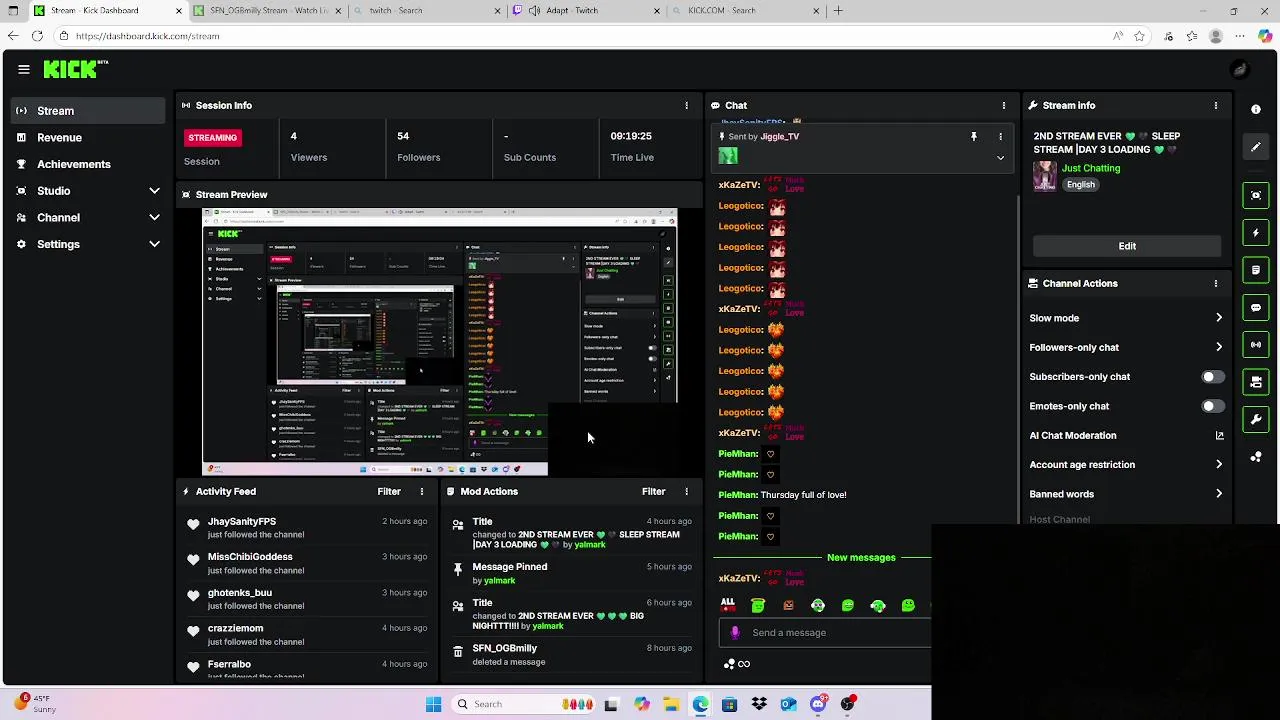Viewport: 1280px width, 720px height.
Task: Click the info icon in the right rail
Action: [x=1256, y=109]
